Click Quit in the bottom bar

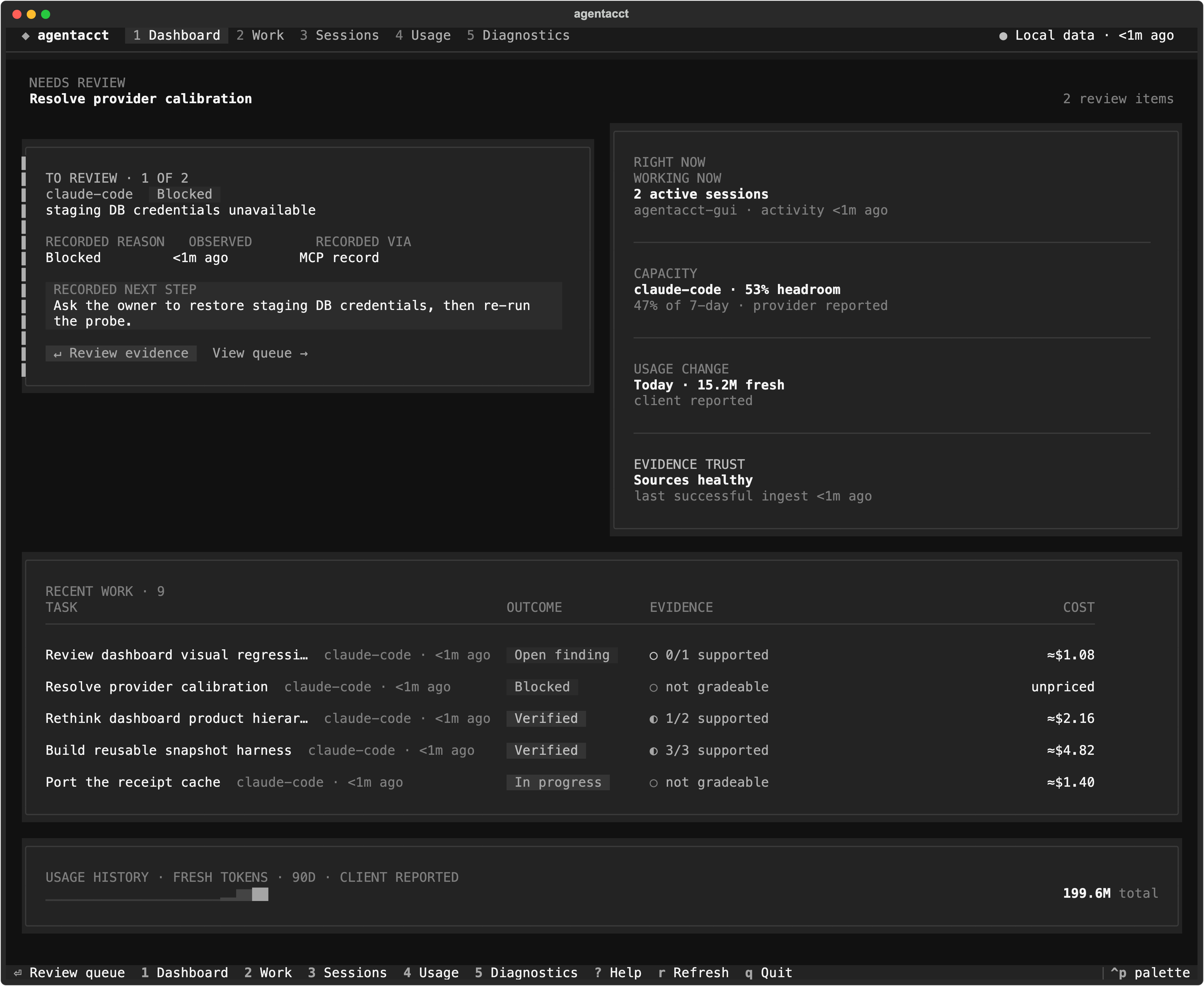click(x=769, y=973)
